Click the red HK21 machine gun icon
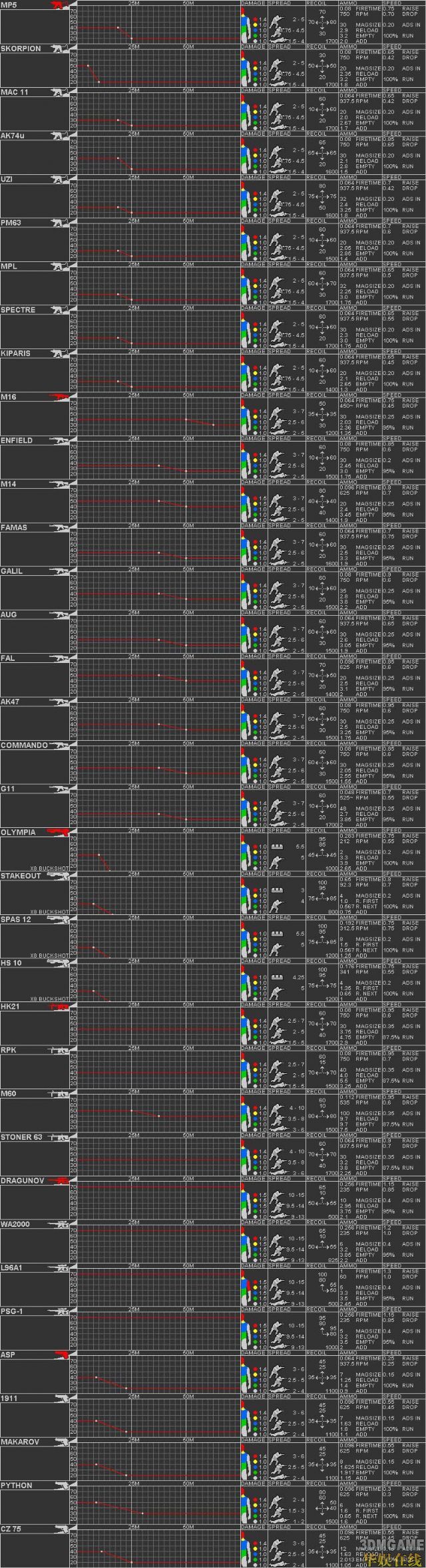The image size is (426, 1568). (59, 1007)
